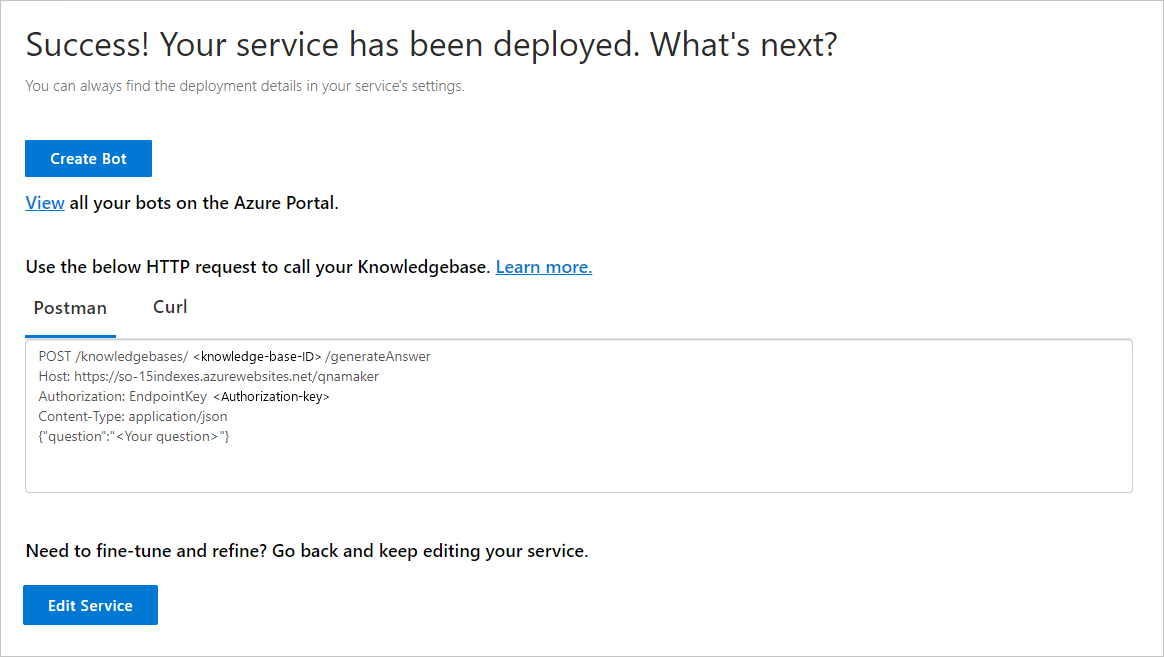Select the Curl tab
The width and height of the screenshot is (1164, 657).
click(x=170, y=307)
